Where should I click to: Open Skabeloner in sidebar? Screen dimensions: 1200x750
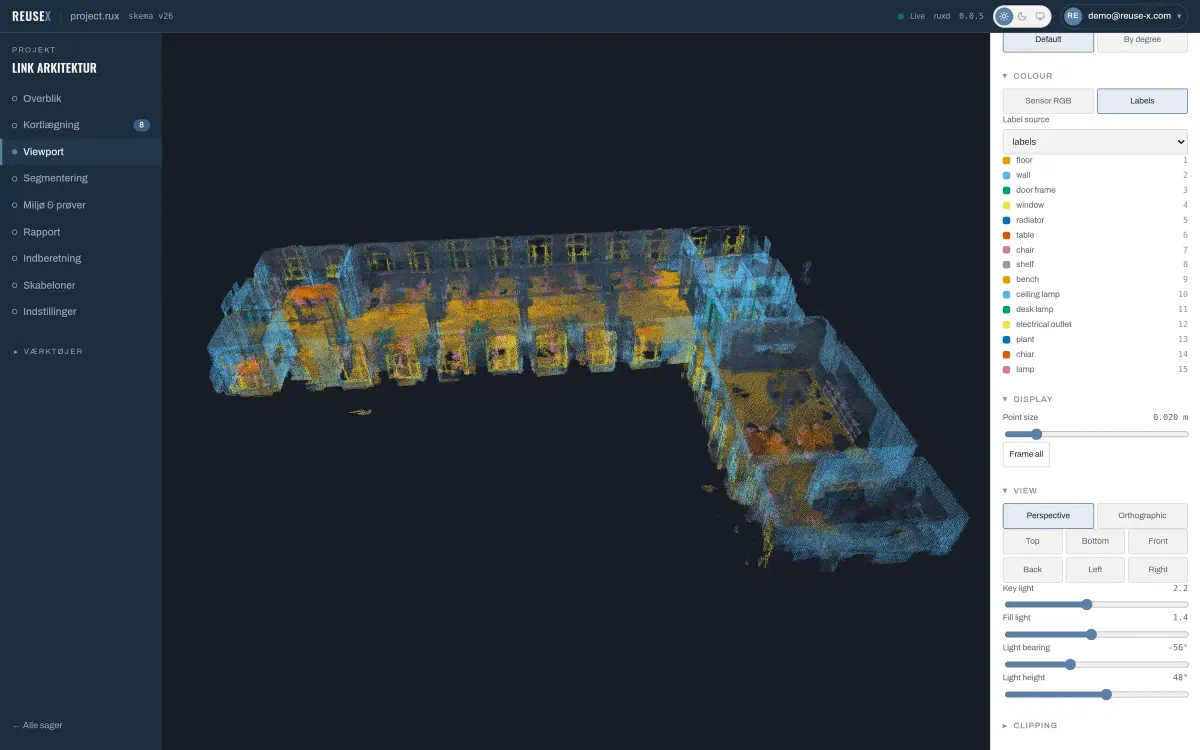click(81, 285)
